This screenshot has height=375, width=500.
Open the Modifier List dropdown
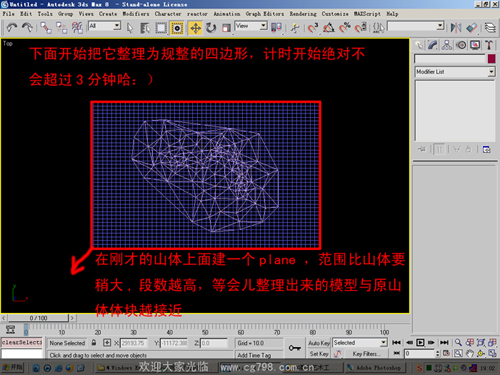(x=455, y=72)
